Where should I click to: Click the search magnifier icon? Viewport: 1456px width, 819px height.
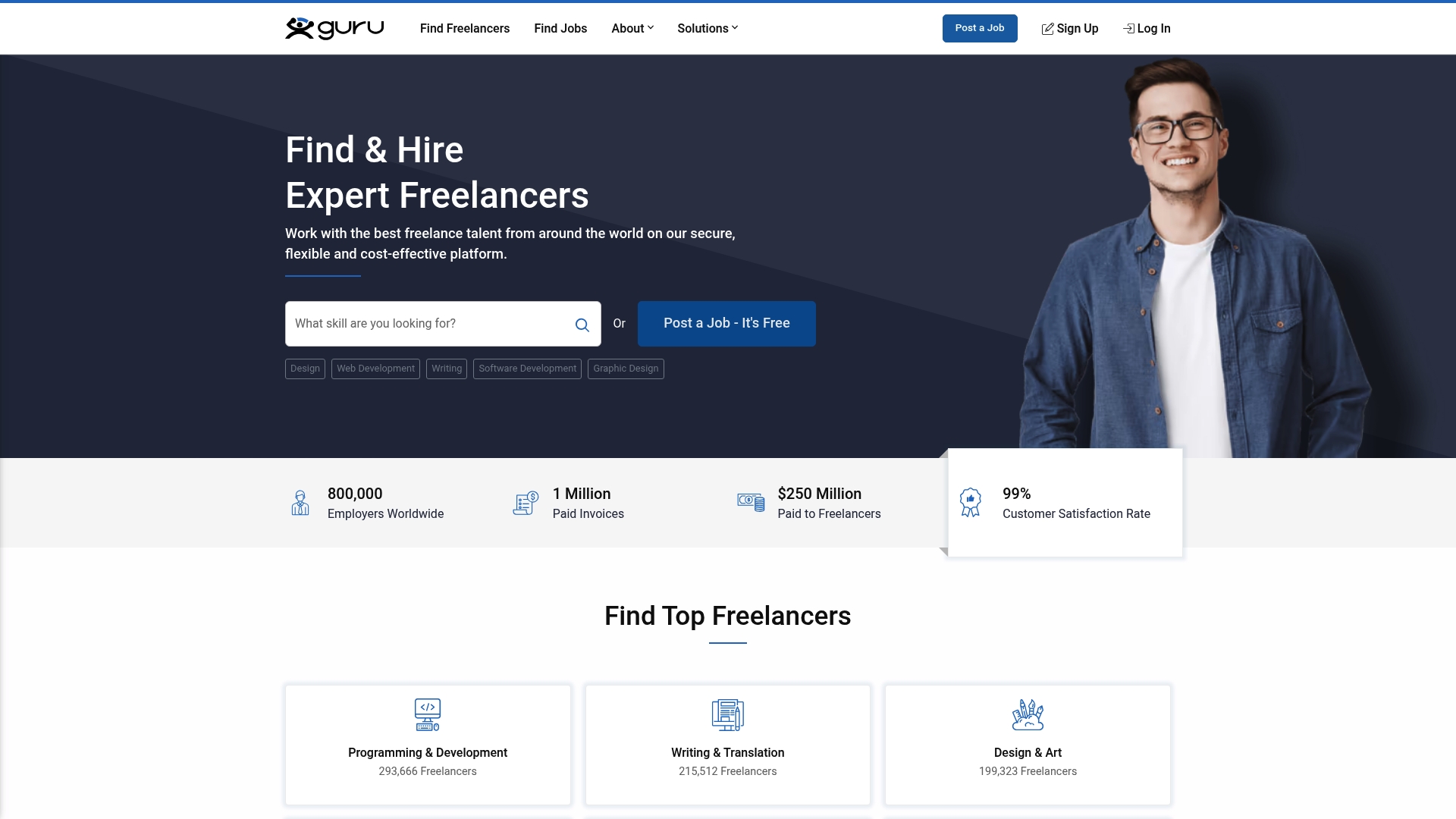pyautogui.click(x=582, y=324)
